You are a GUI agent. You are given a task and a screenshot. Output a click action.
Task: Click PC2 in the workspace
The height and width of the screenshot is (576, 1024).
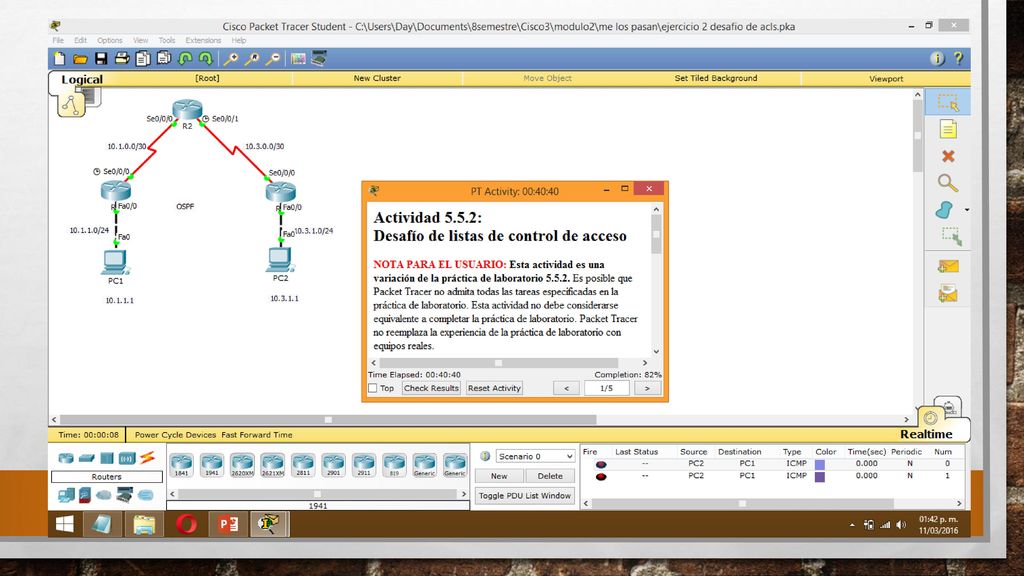click(x=280, y=259)
